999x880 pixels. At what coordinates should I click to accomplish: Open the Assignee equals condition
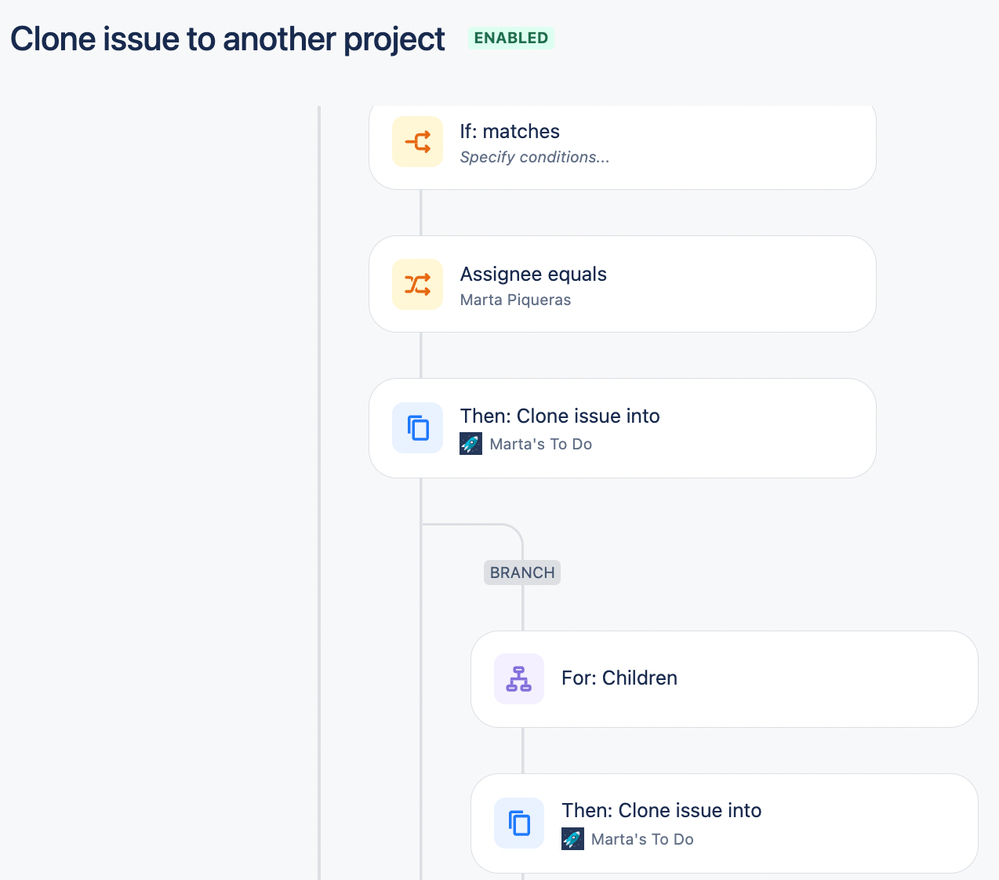pos(622,284)
